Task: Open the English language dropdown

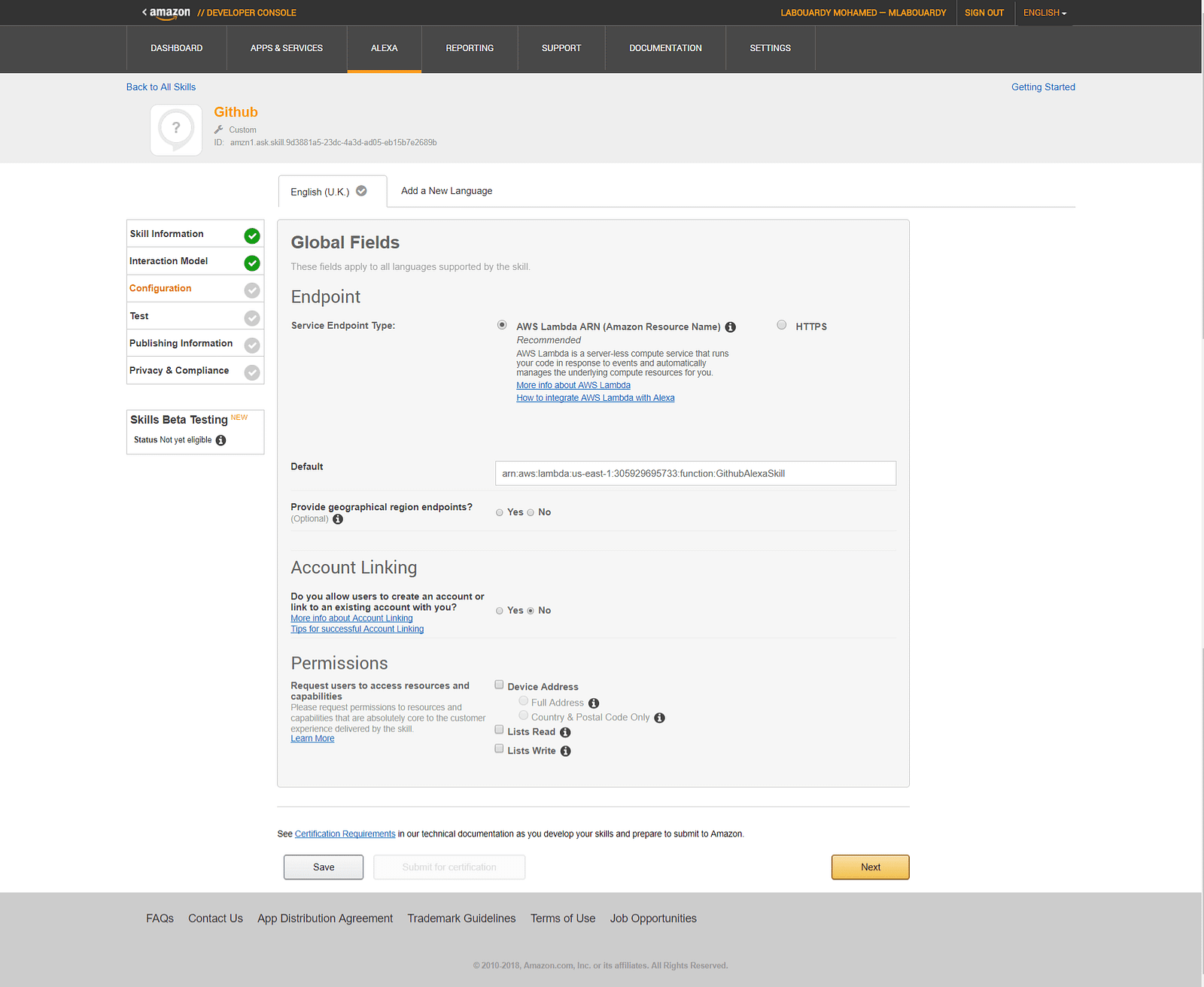Action: pos(1044,13)
